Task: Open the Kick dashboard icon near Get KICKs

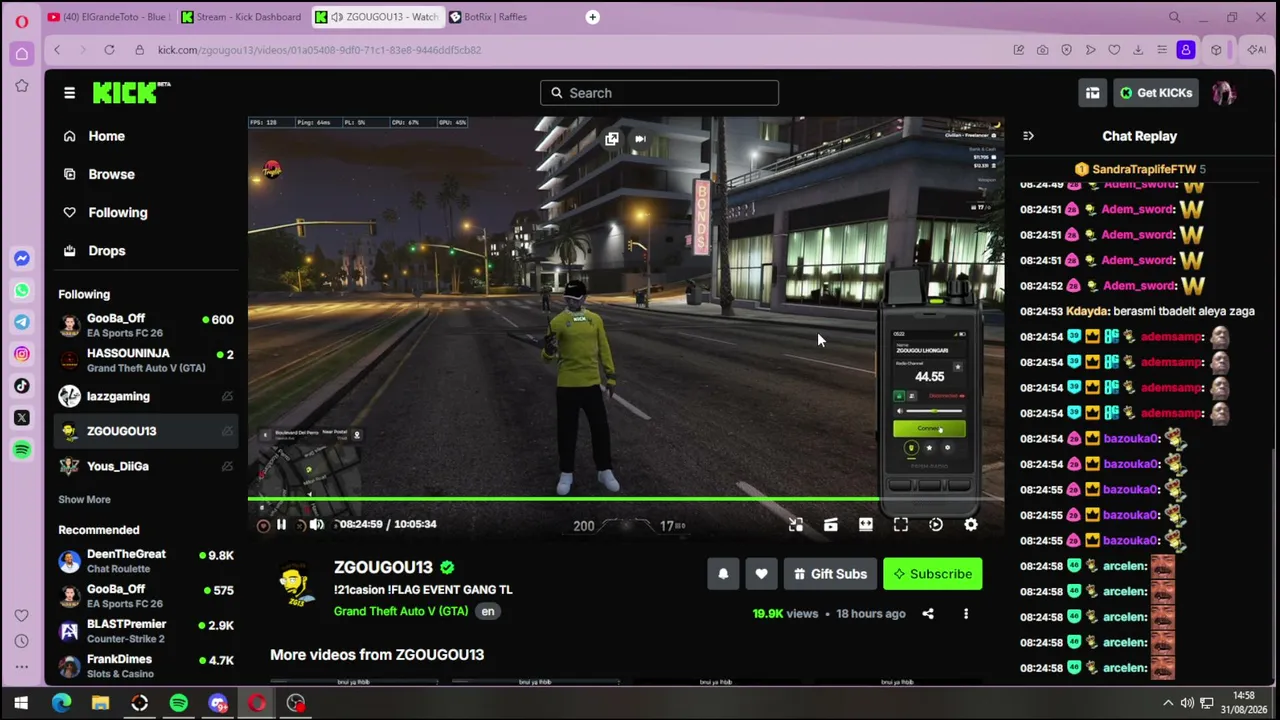Action: [x=1092, y=93]
